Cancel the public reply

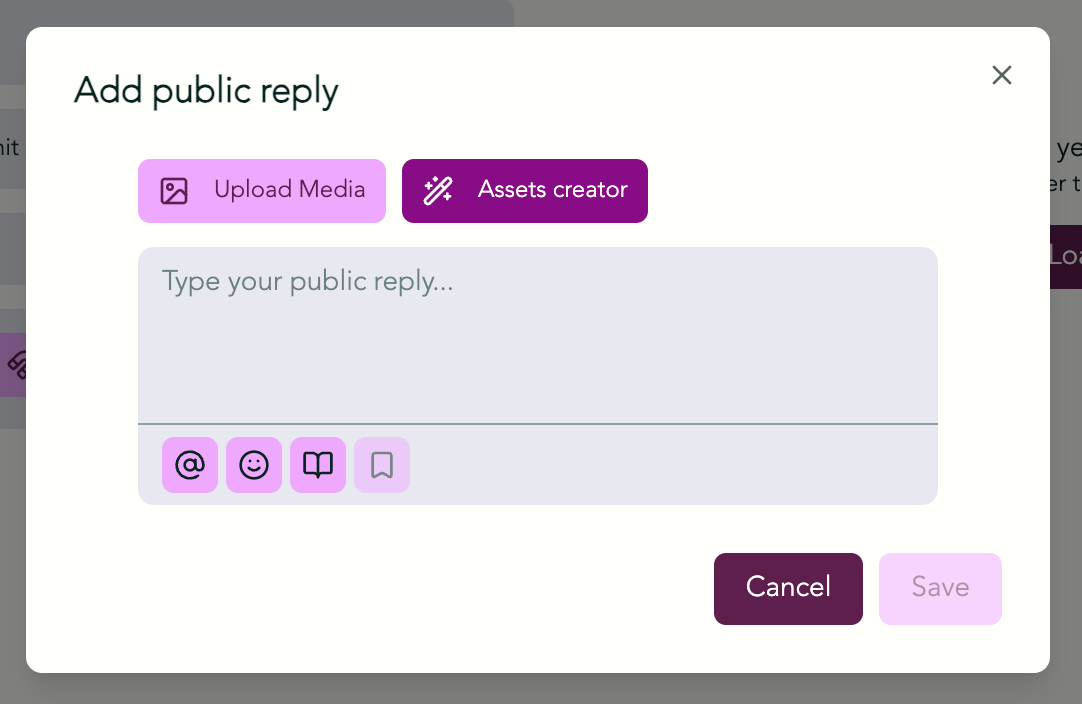788,589
